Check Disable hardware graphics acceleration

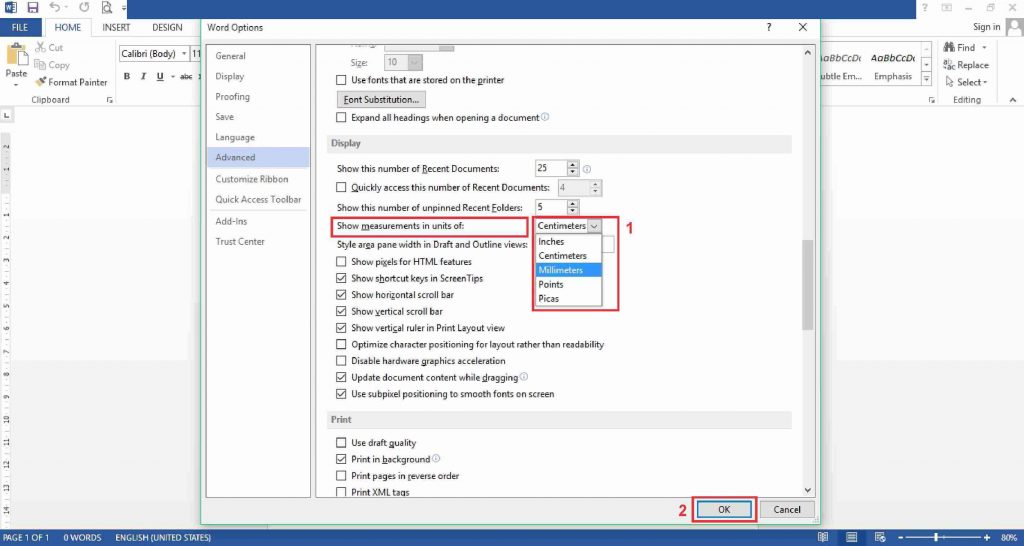tap(341, 361)
